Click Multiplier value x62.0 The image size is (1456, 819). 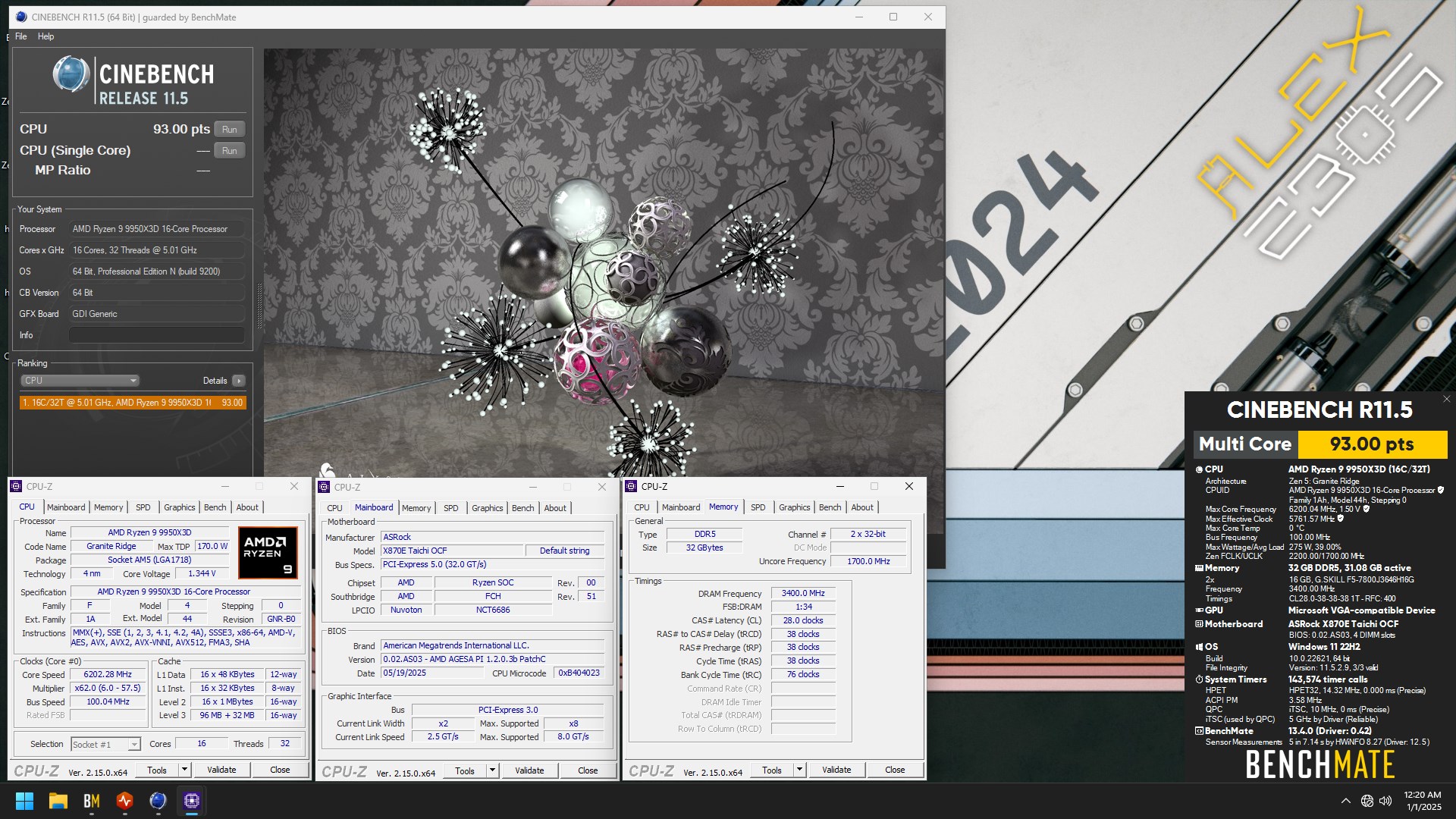(108, 689)
